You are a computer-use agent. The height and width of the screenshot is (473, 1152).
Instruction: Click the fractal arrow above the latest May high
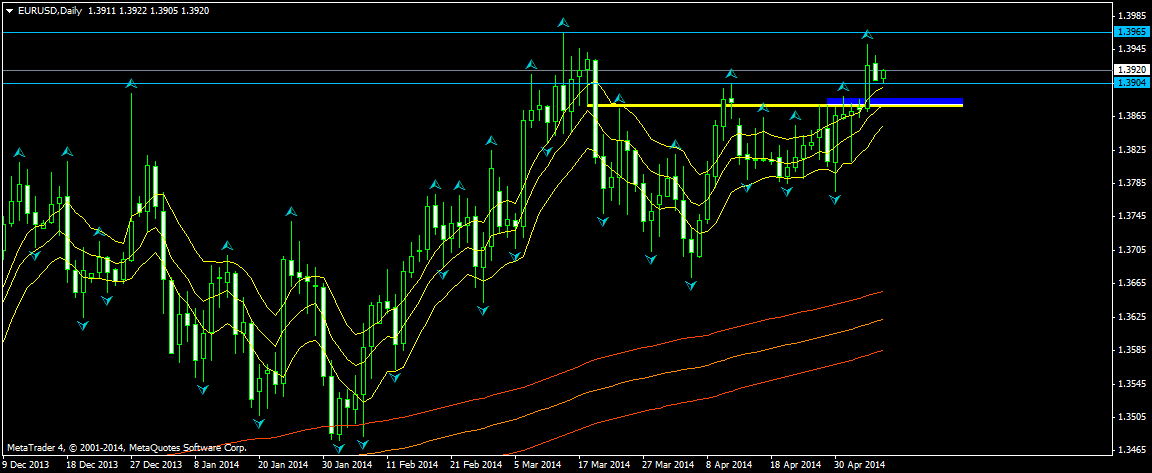click(x=868, y=34)
